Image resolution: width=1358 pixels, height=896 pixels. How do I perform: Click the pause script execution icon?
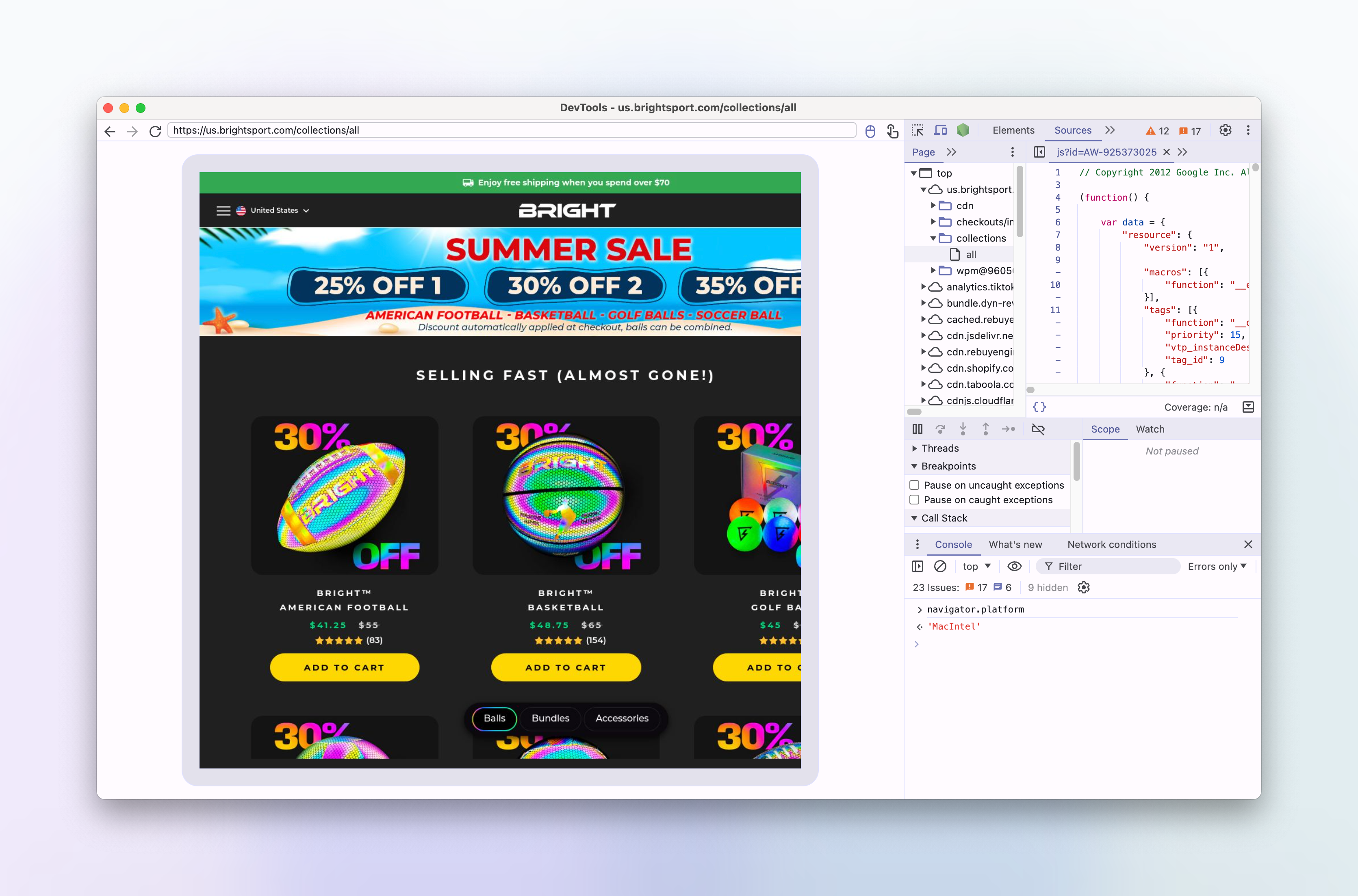918,429
